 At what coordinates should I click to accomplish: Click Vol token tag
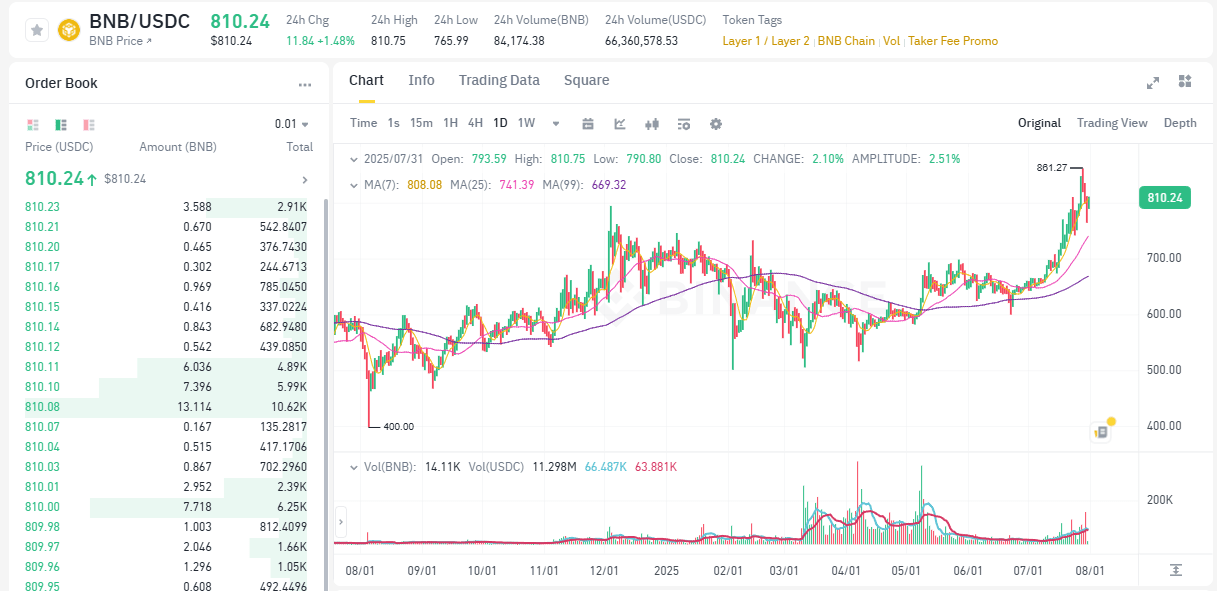[891, 41]
